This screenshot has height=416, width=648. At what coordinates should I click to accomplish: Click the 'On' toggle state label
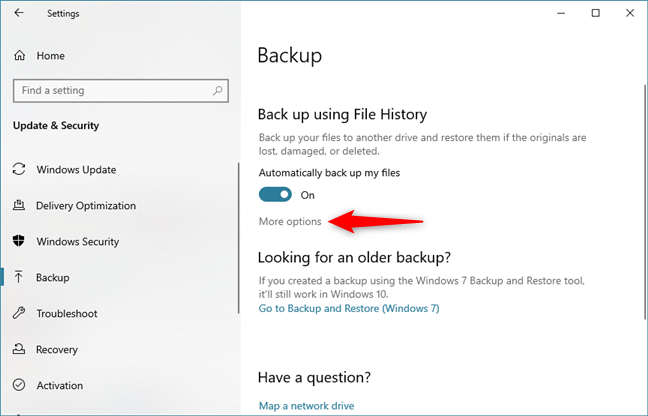point(307,195)
